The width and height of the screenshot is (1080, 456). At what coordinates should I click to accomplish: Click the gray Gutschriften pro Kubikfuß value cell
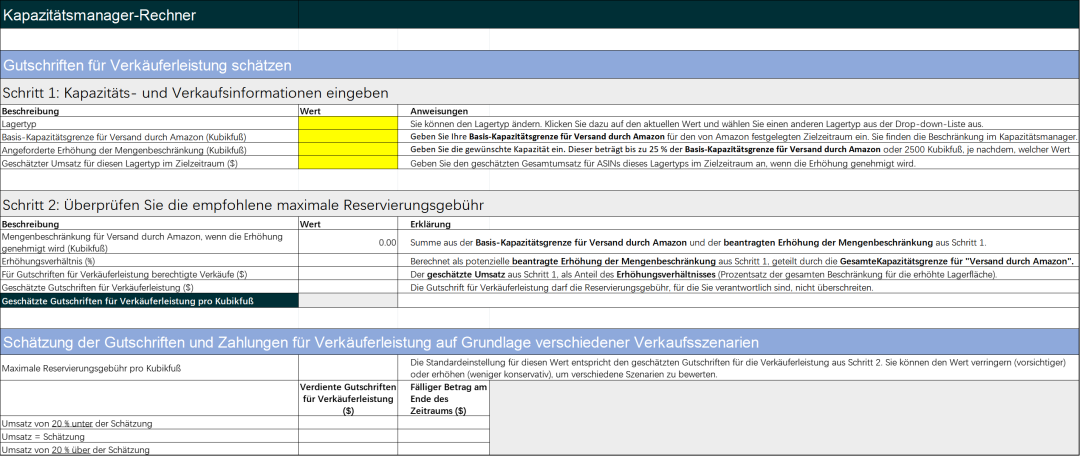[348, 300]
